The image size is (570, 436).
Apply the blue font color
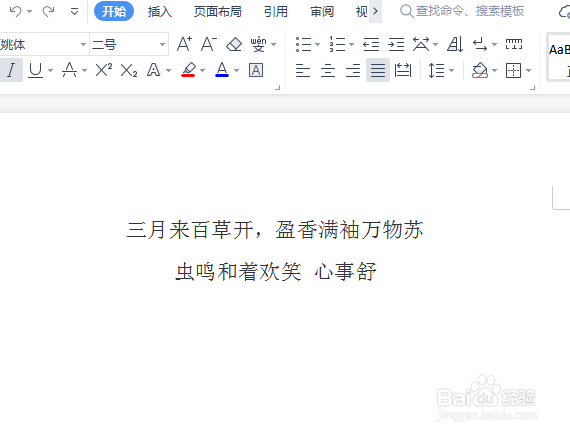pos(222,70)
